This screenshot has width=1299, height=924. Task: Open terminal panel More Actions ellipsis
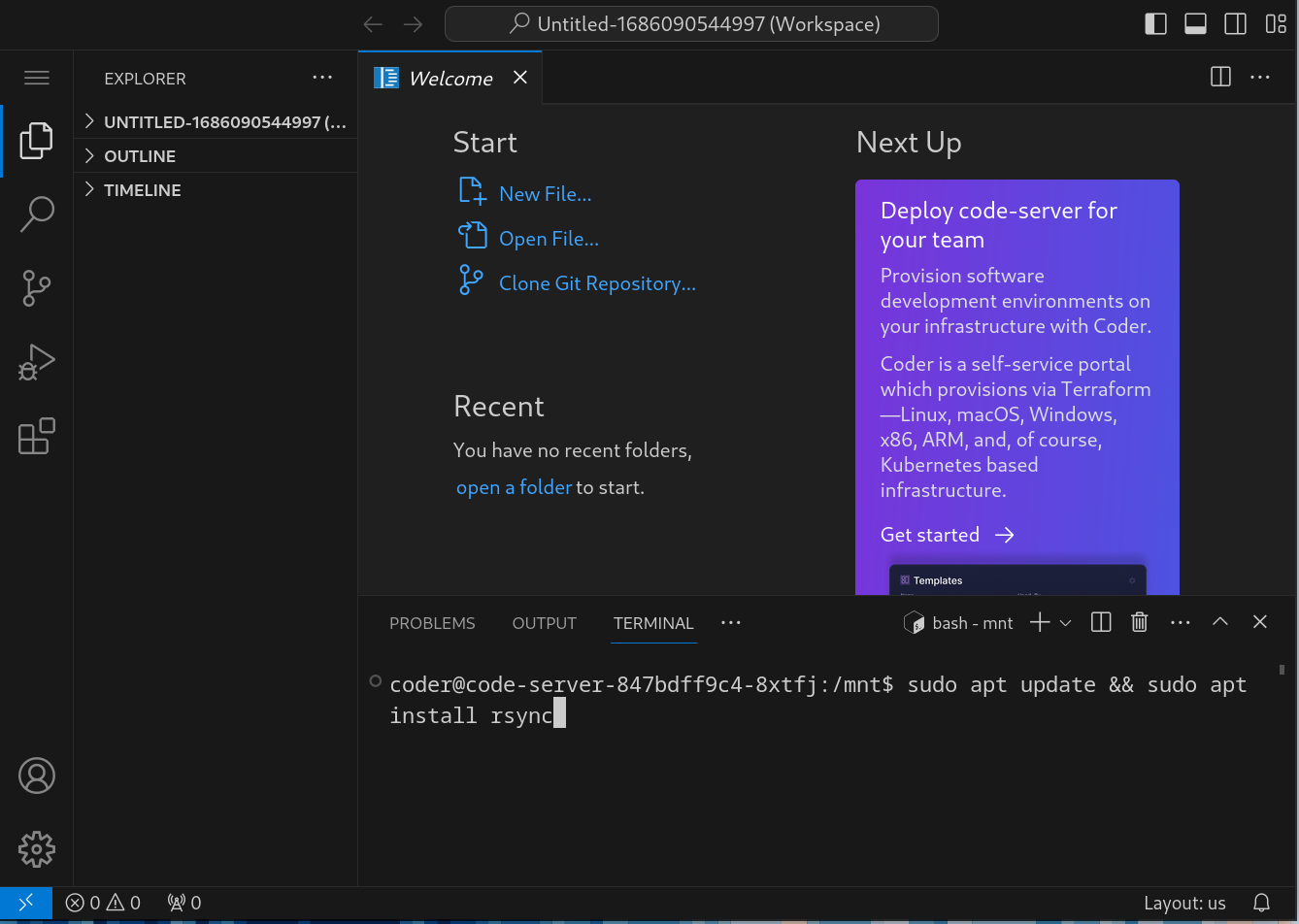tap(1181, 623)
